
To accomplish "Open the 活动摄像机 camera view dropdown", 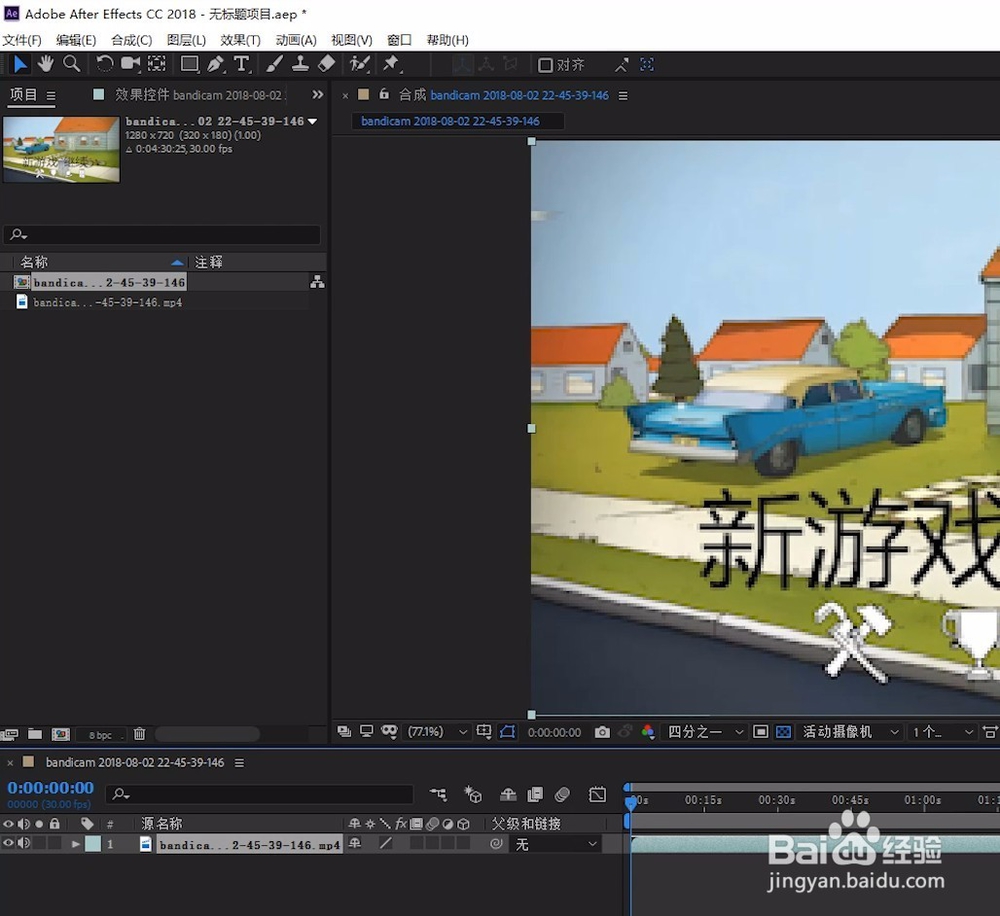I will tap(851, 732).
